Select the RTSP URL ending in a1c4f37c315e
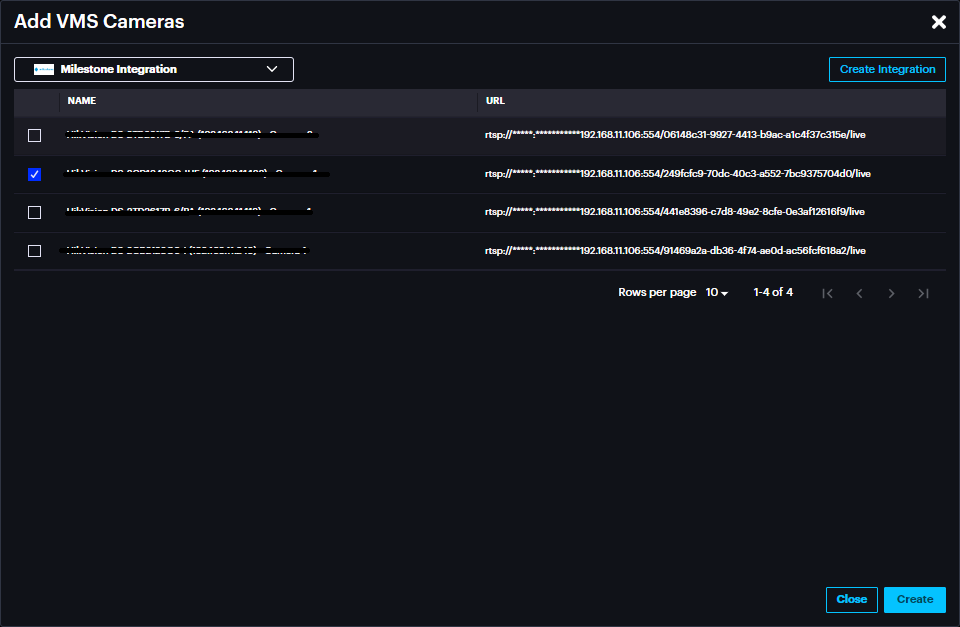The height and width of the screenshot is (627, 960). [x=674, y=135]
